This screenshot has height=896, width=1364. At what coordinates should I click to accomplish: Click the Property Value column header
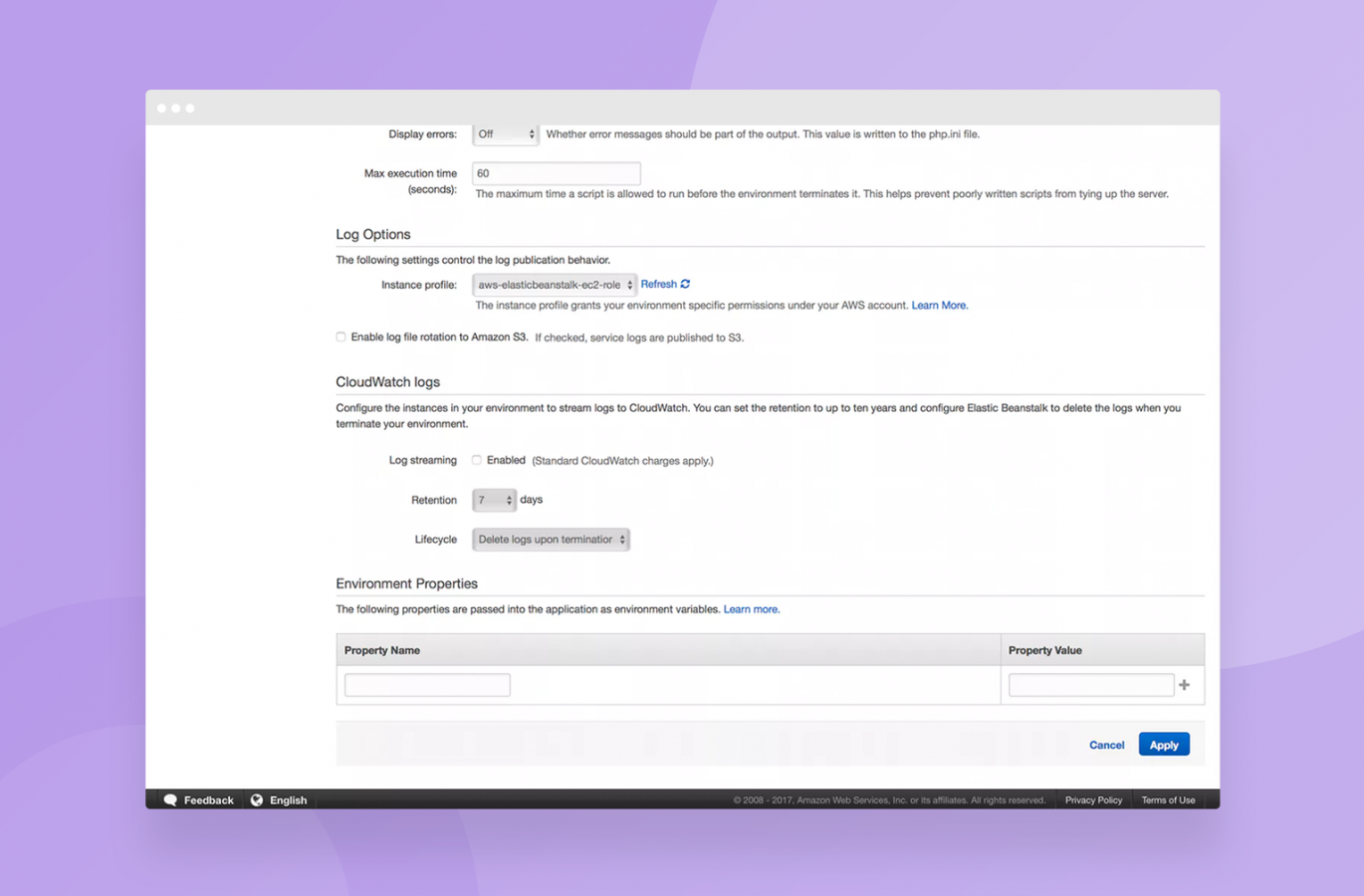tap(1102, 650)
